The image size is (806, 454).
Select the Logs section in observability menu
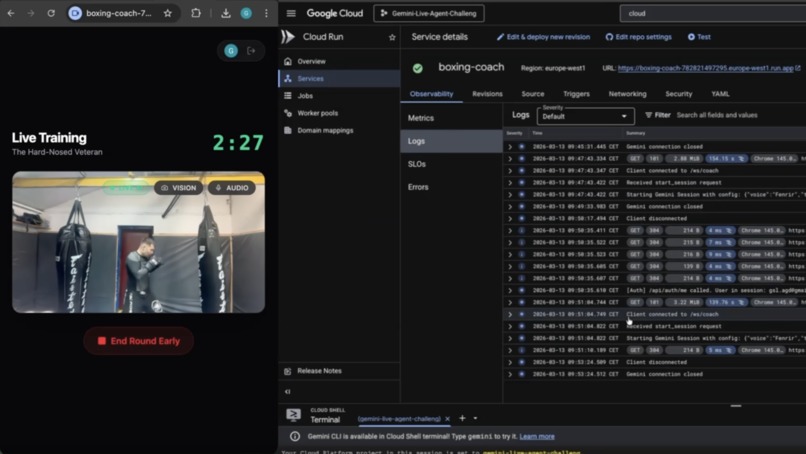tap(451, 141)
